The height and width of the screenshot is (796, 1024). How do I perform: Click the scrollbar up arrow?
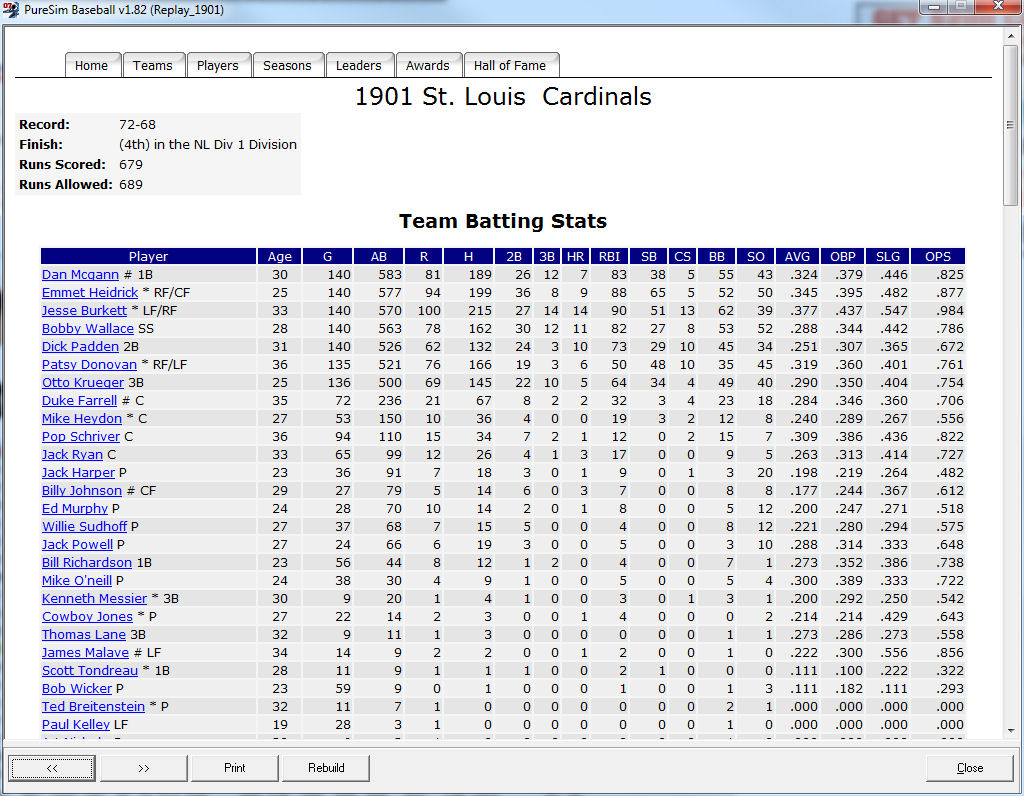click(x=1010, y=36)
